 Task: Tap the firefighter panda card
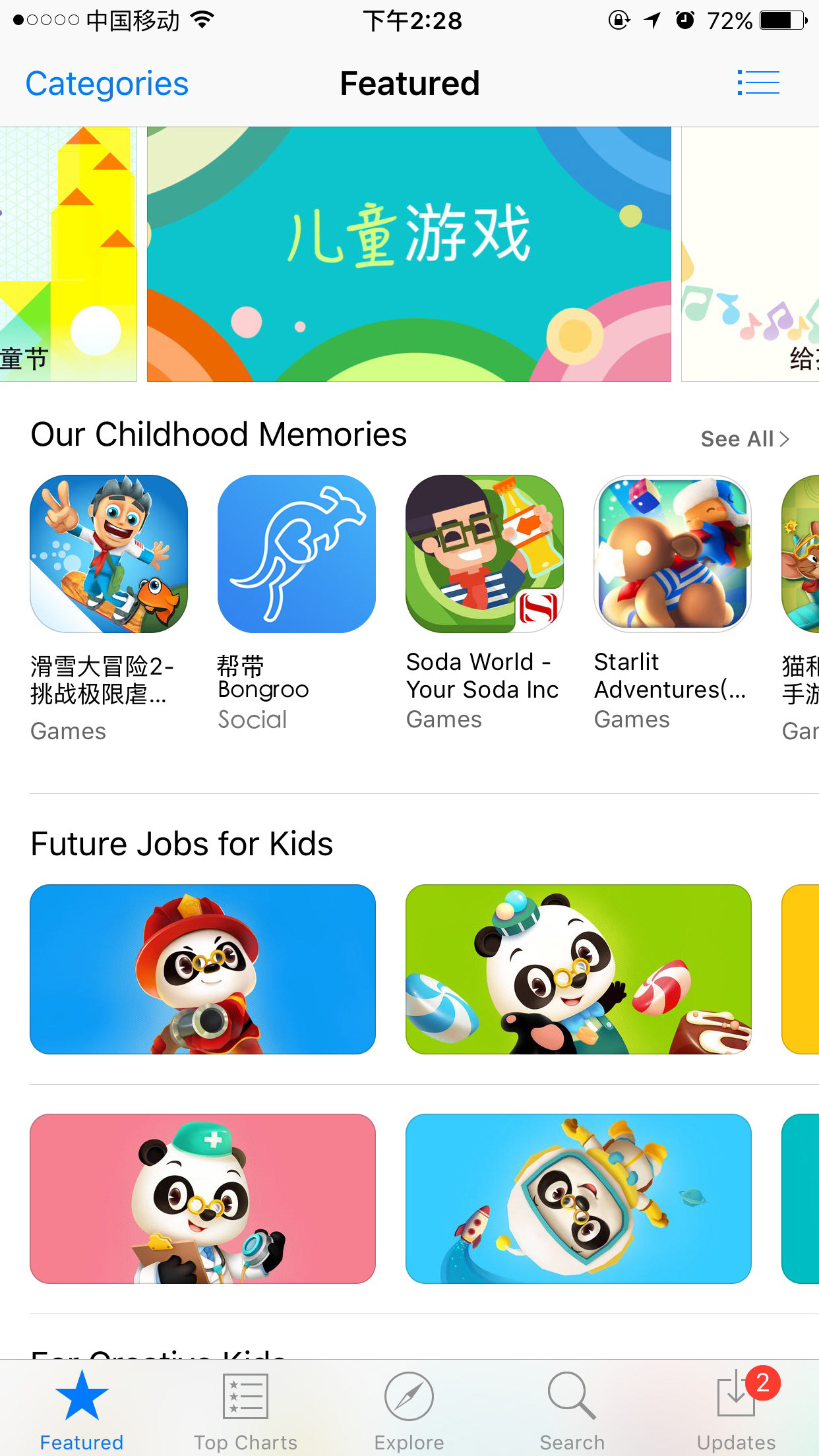point(202,969)
